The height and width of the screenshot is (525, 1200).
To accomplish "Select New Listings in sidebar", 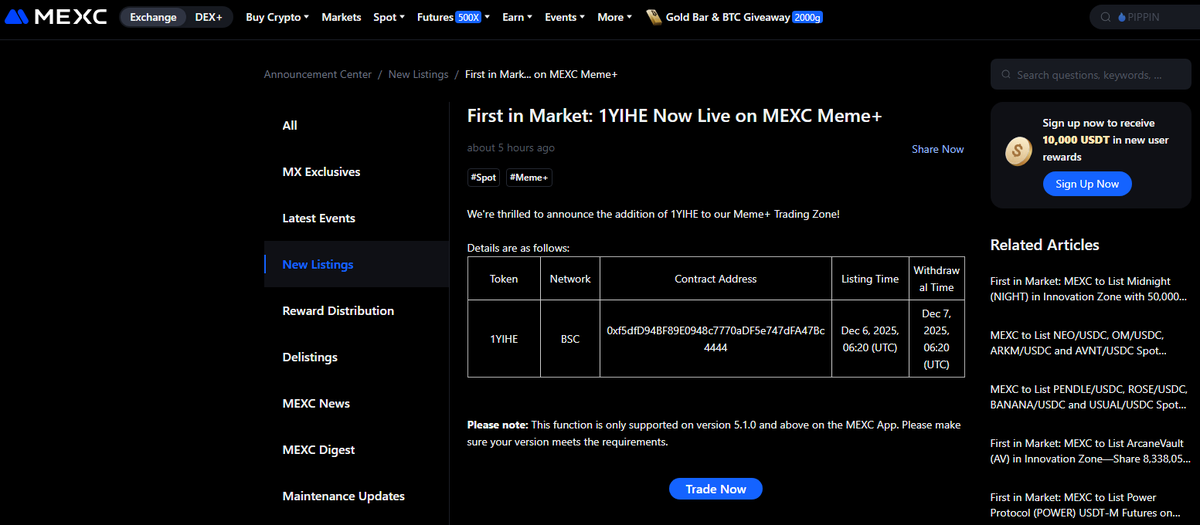I will tap(357, 264).
